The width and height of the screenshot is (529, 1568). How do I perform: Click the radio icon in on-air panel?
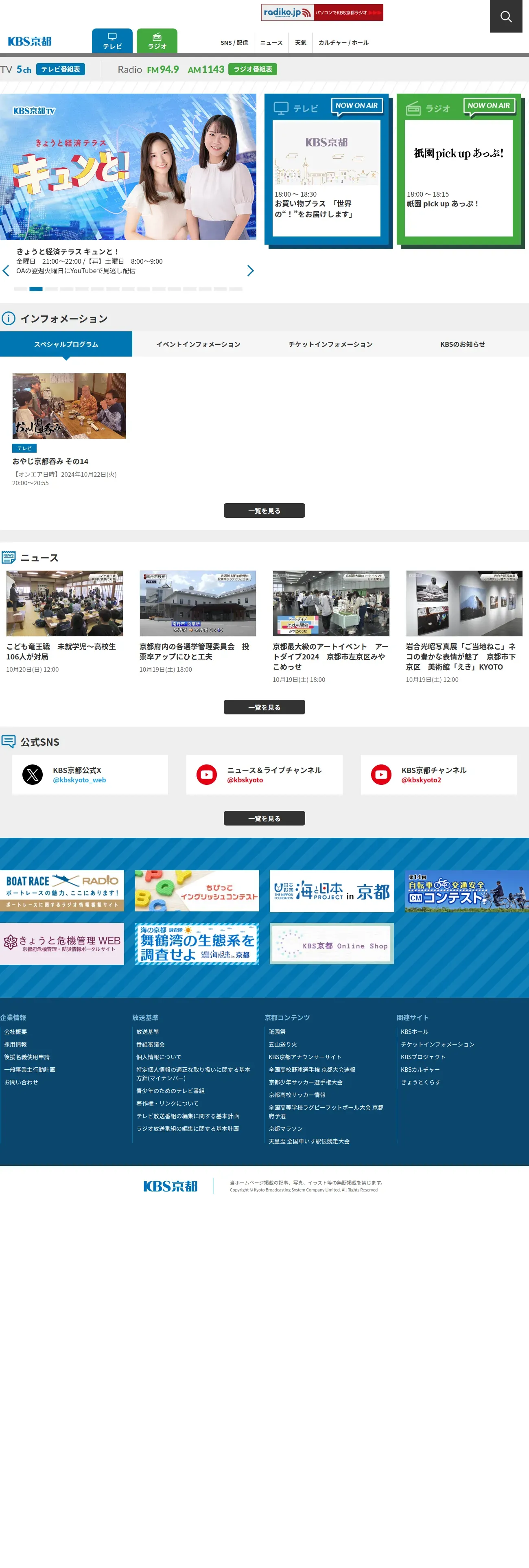(x=413, y=108)
